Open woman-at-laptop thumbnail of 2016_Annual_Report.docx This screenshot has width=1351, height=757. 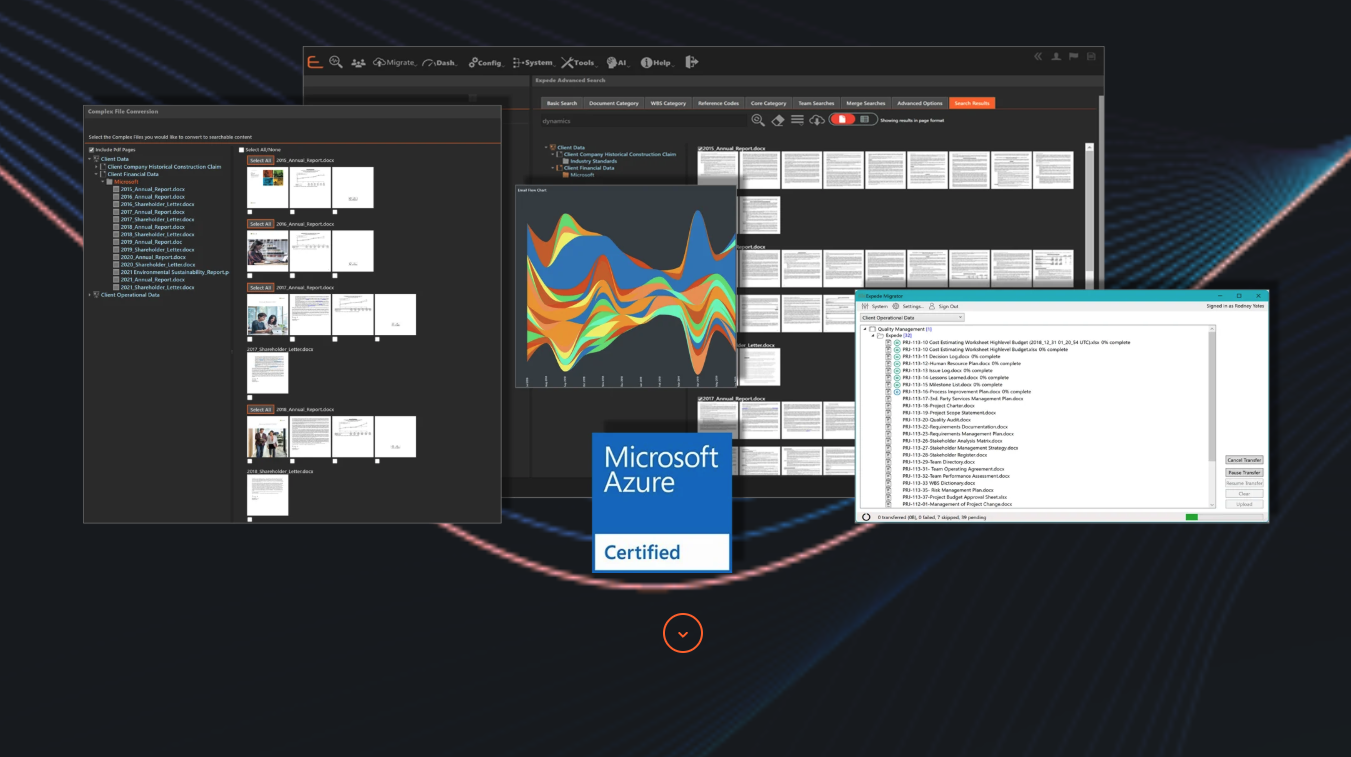pos(267,251)
